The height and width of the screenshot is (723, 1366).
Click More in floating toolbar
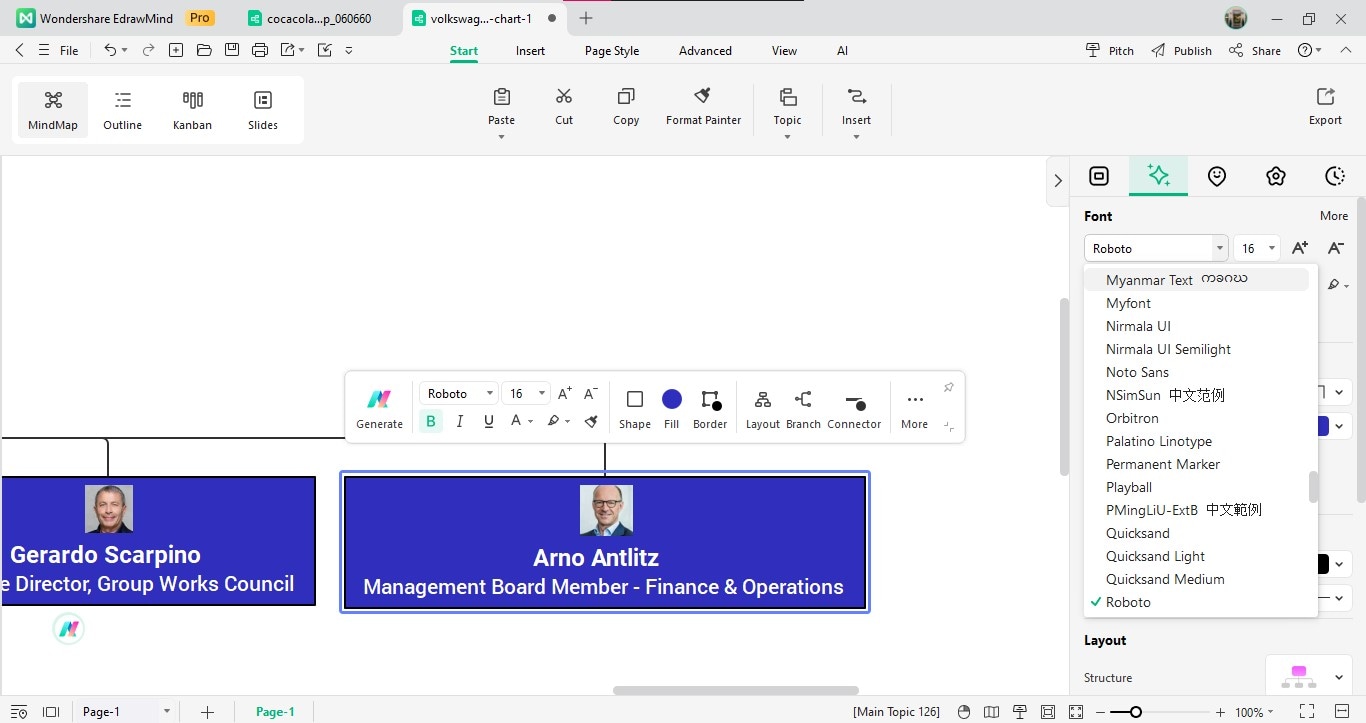pyautogui.click(x=914, y=409)
